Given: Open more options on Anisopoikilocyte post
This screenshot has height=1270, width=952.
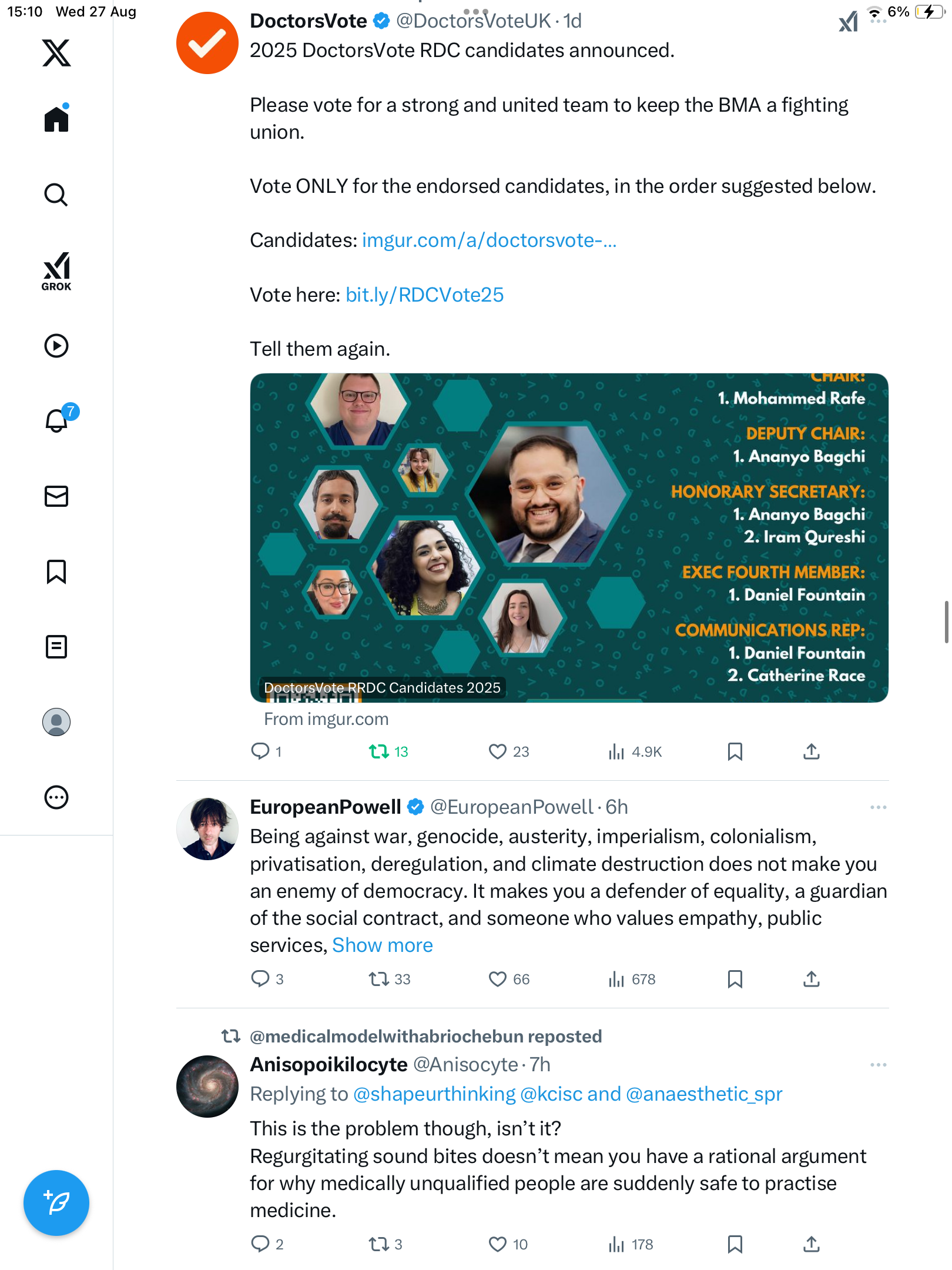Looking at the screenshot, I should 878,1065.
